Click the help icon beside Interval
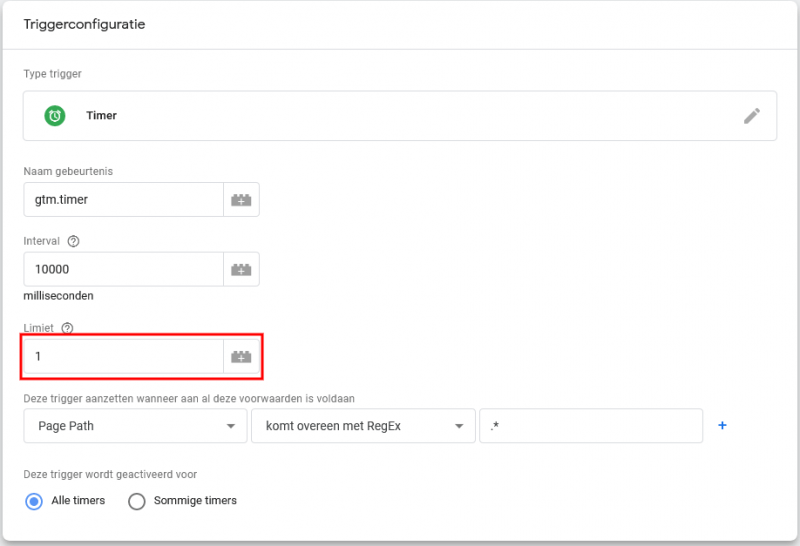This screenshot has width=800, height=546. tap(73, 241)
